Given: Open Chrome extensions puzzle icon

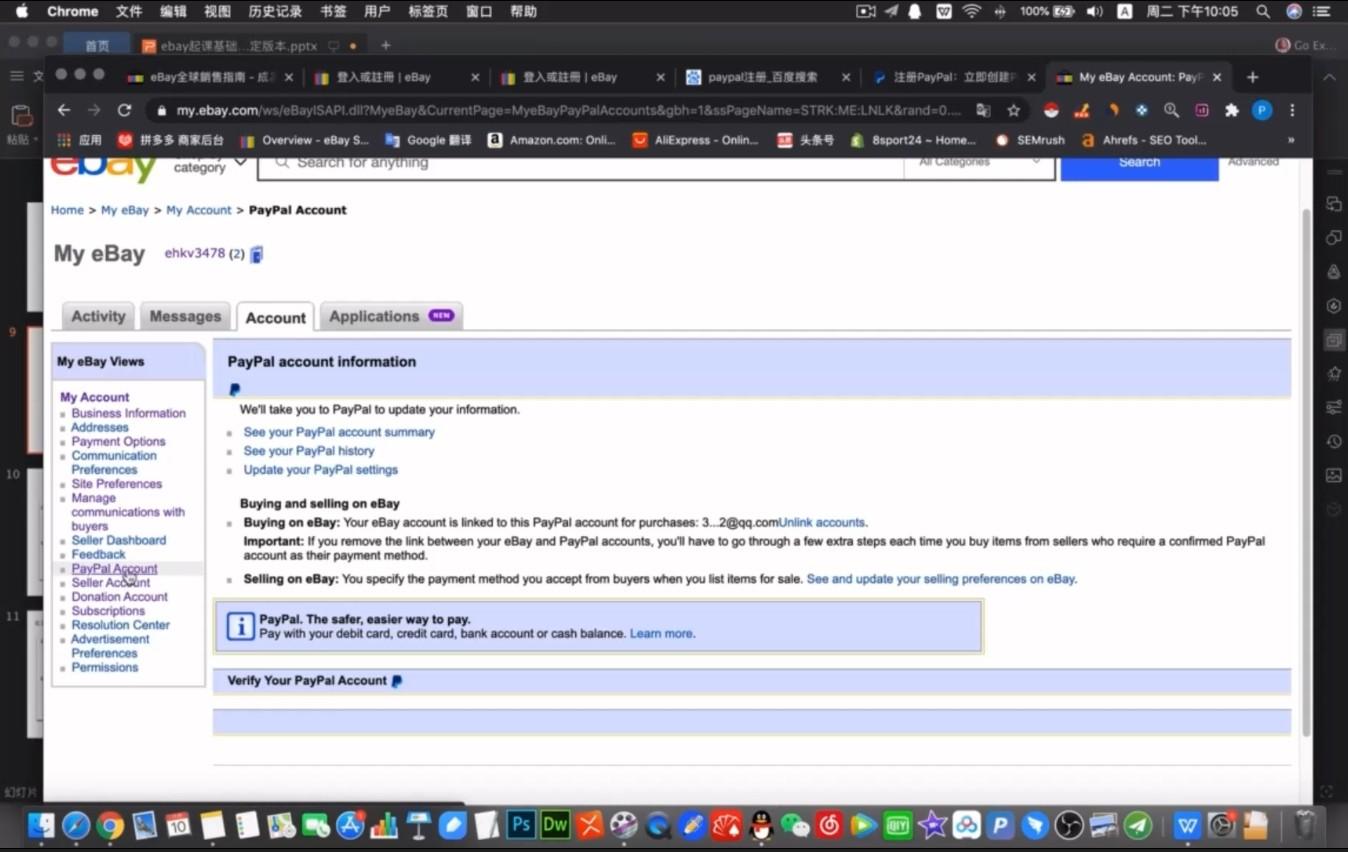Looking at the screenshot, I should click(x=1231, y=110).
